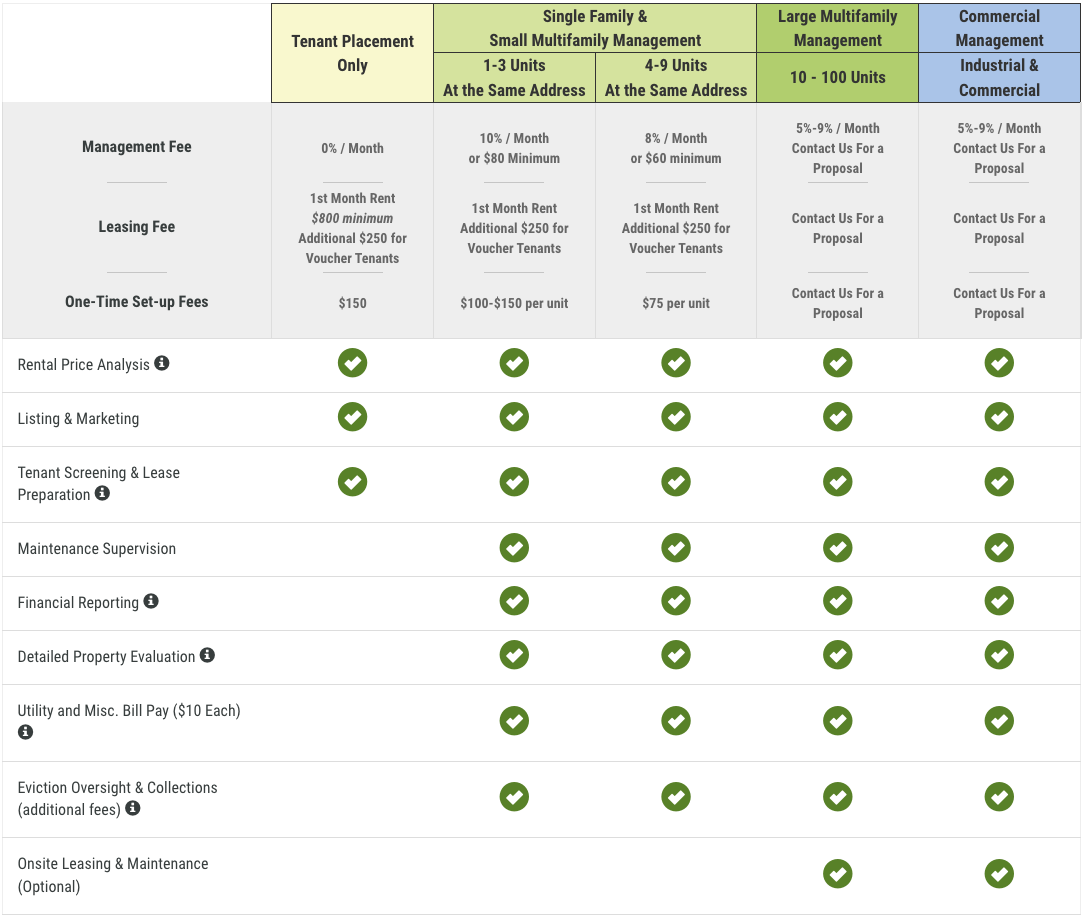Screen dimensions: 1084x916
Task: Click info icon next to Eviction Oversight & Collections
Action: pos(133,808)
